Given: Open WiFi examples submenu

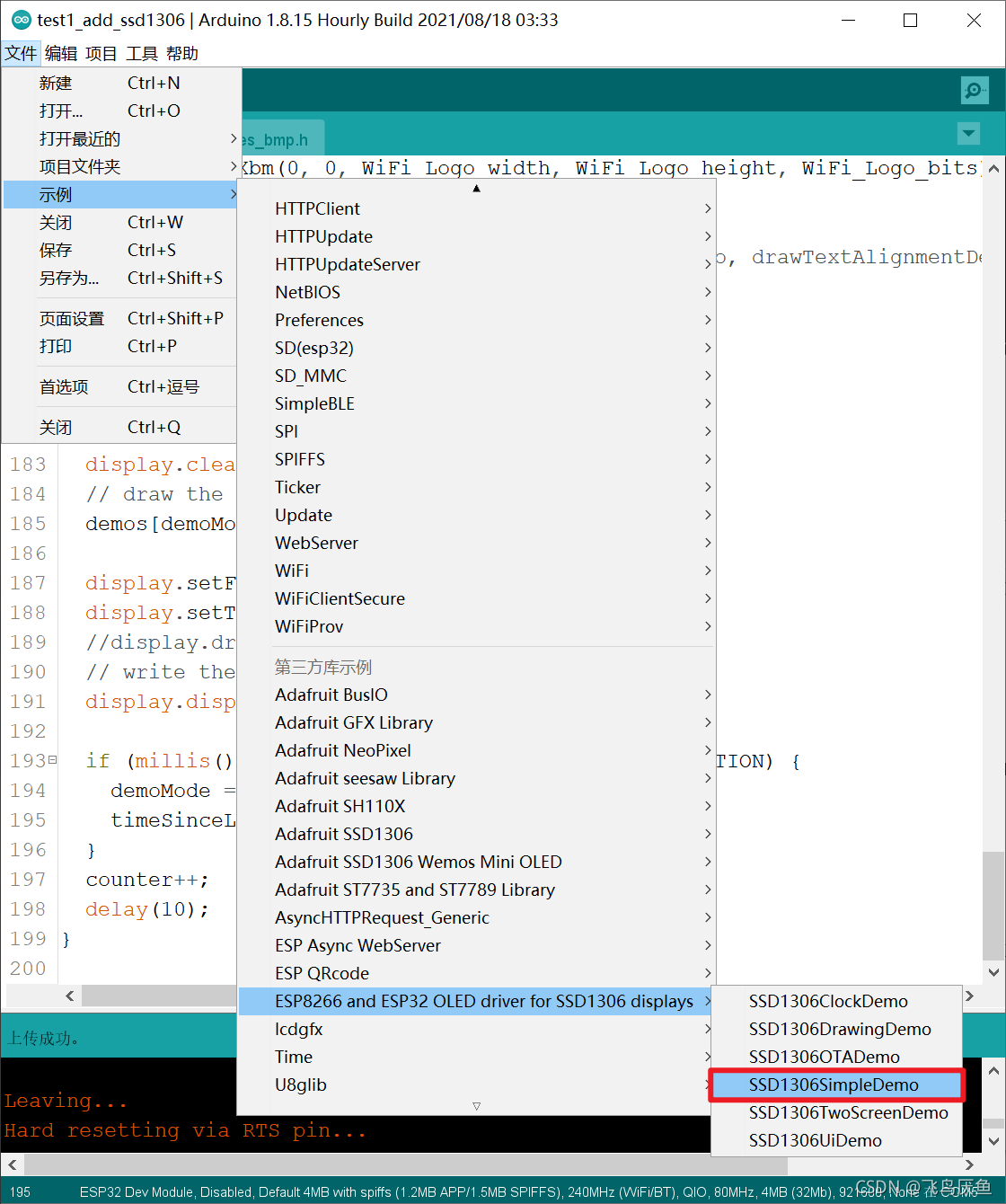Looking at the screenshot, I should pos(476,571).
